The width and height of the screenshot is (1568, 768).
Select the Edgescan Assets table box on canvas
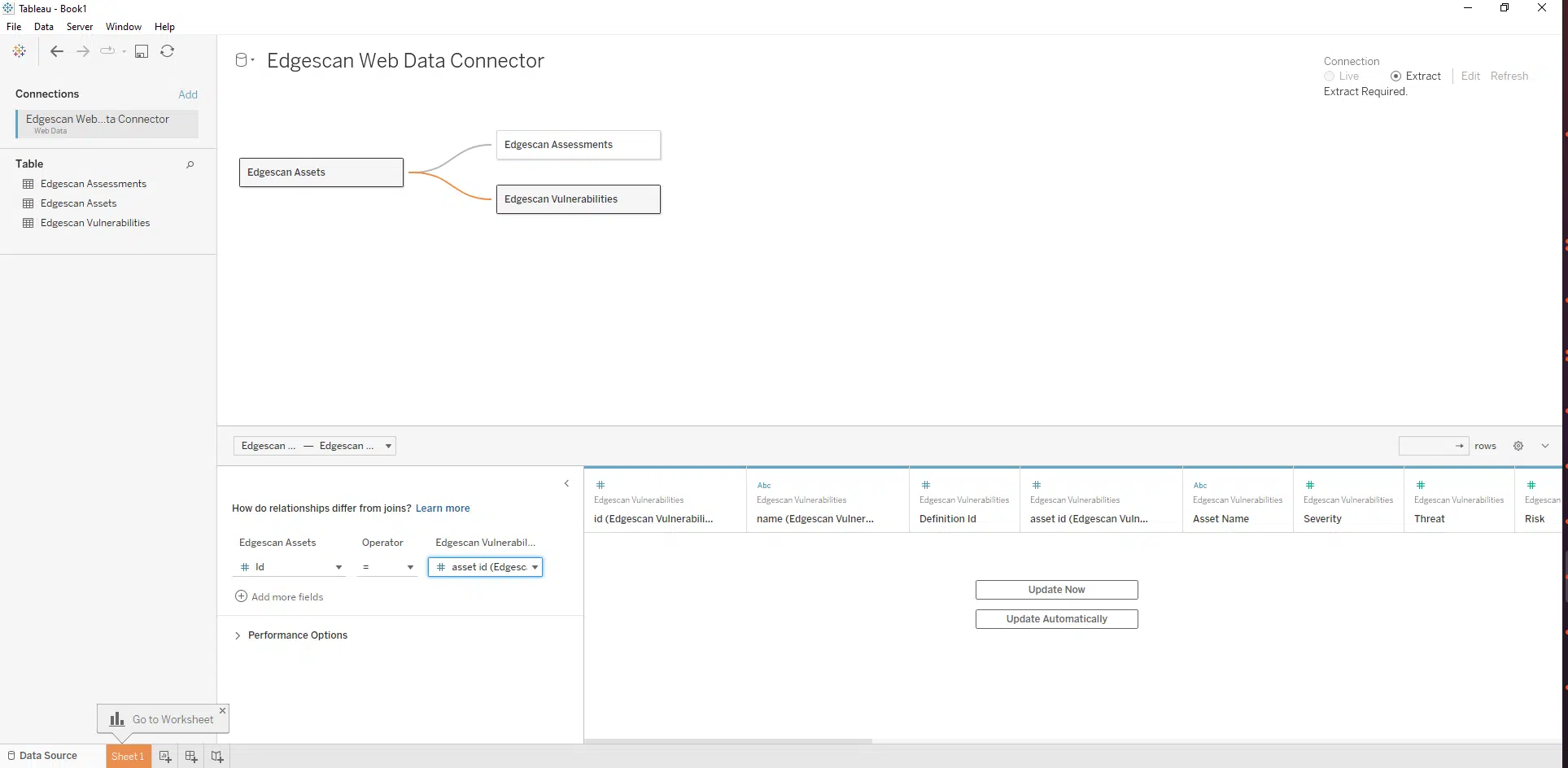pyautogui.click(x=321, y=172)
